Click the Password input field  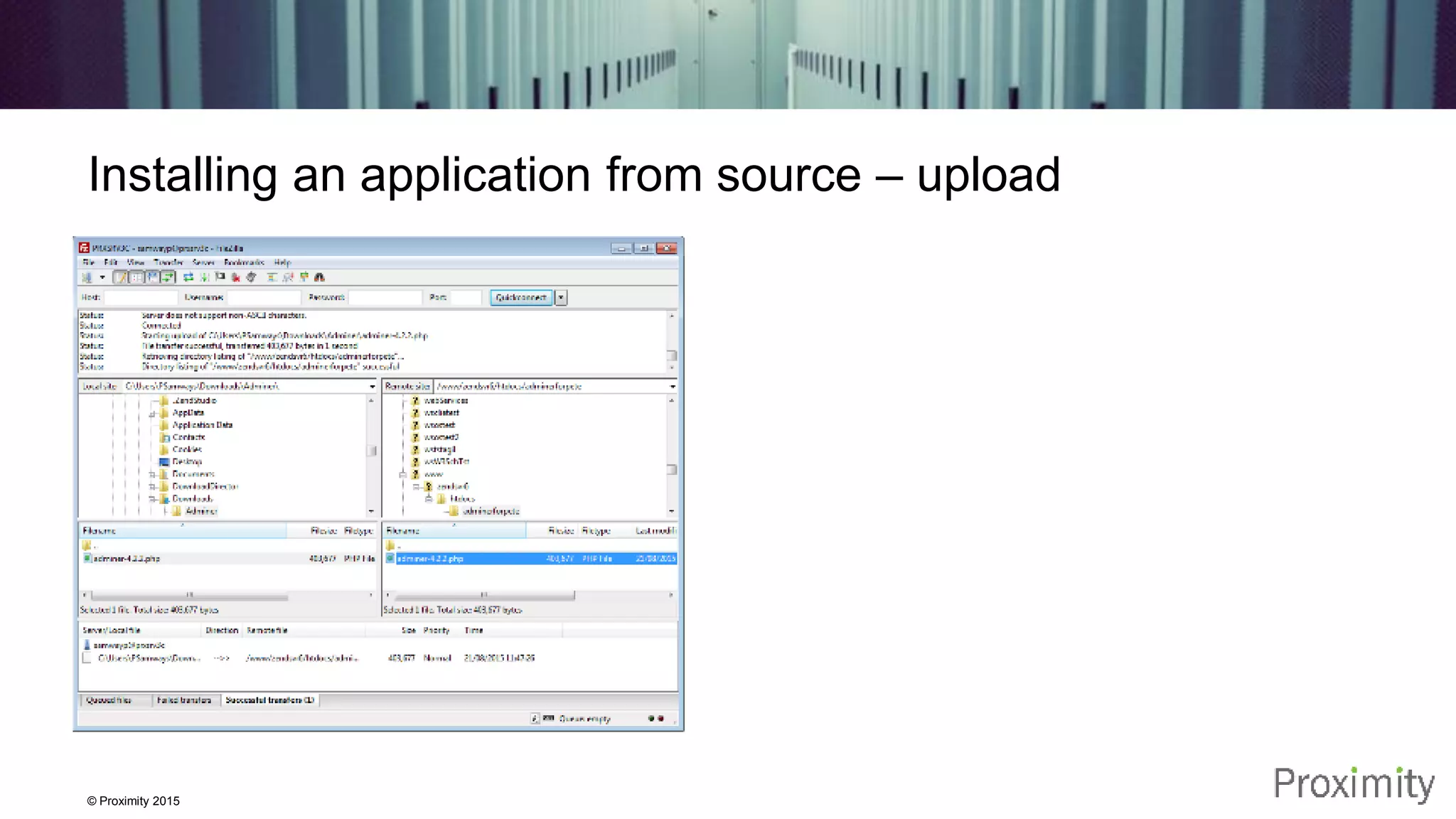[385, 298]
